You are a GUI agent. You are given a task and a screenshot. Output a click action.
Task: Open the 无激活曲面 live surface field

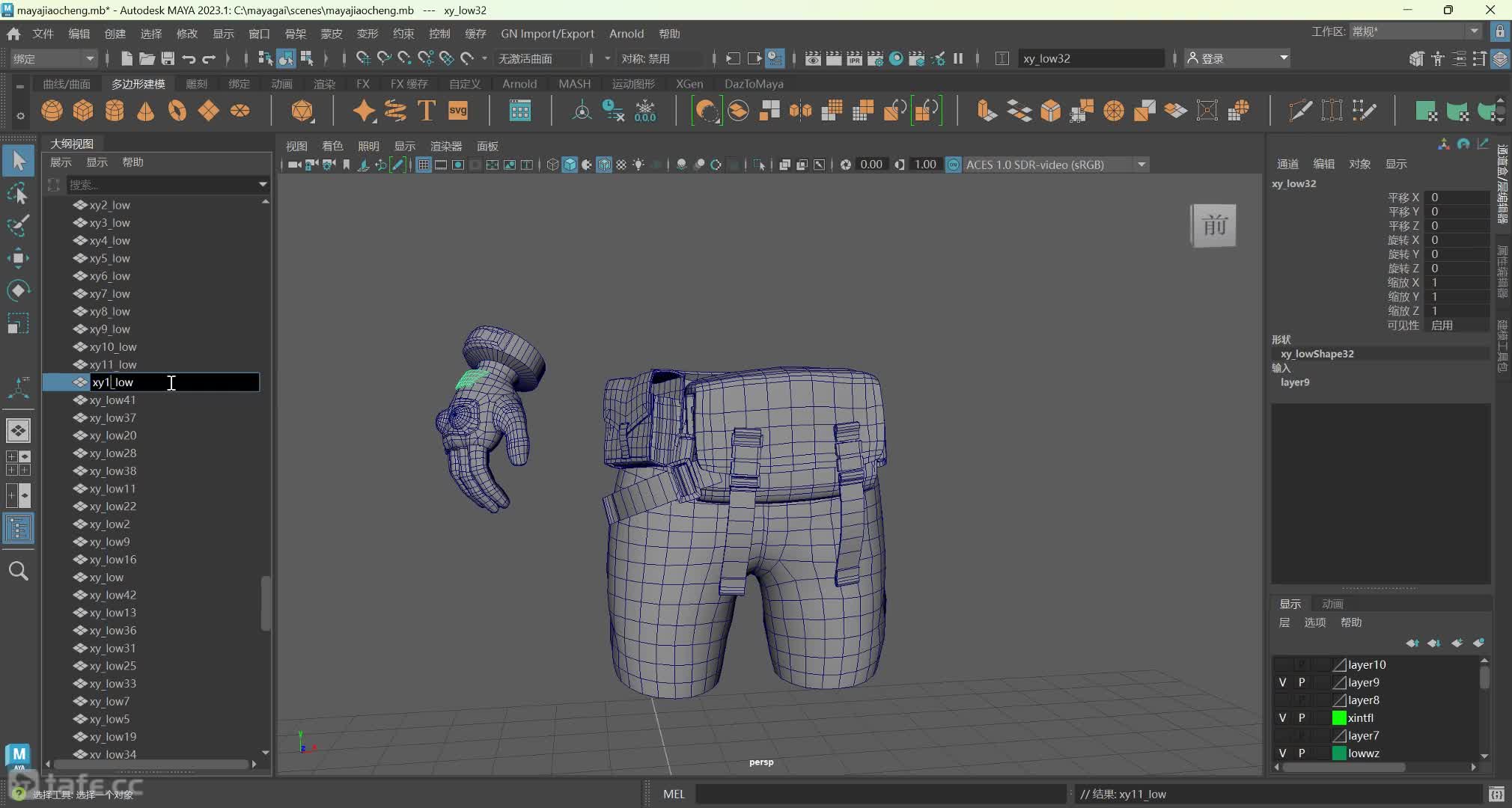coord(537,58)
